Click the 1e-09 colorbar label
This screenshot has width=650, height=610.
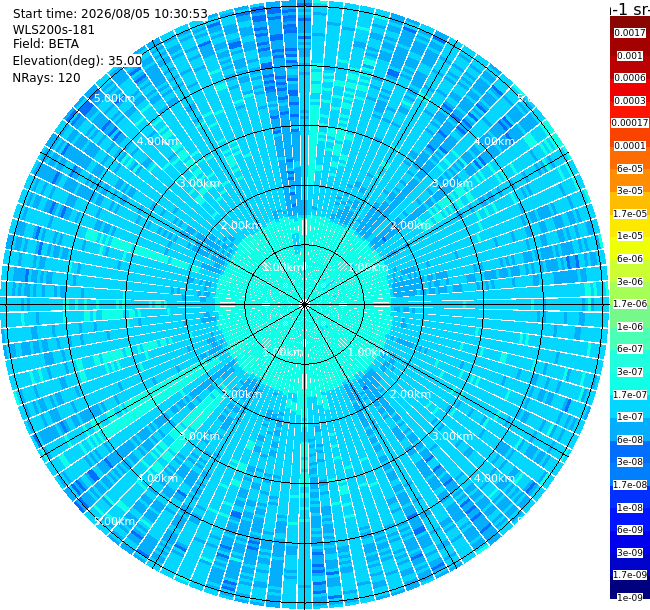[630, 598]
